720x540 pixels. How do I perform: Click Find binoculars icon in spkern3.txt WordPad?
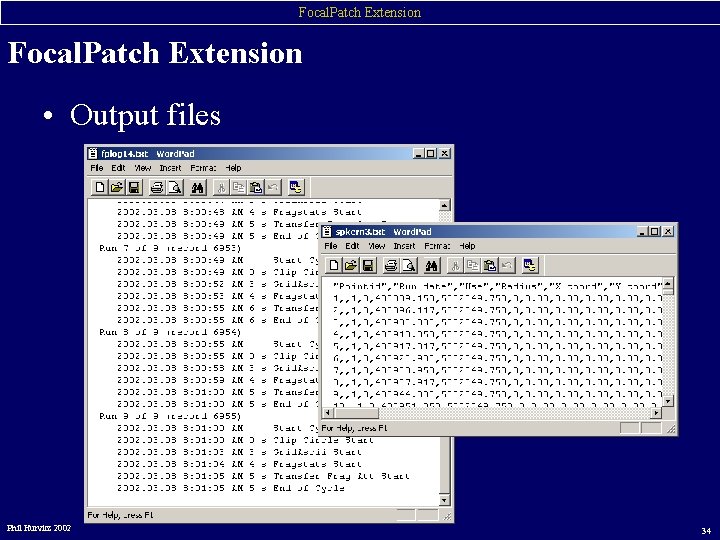[432, 265]
